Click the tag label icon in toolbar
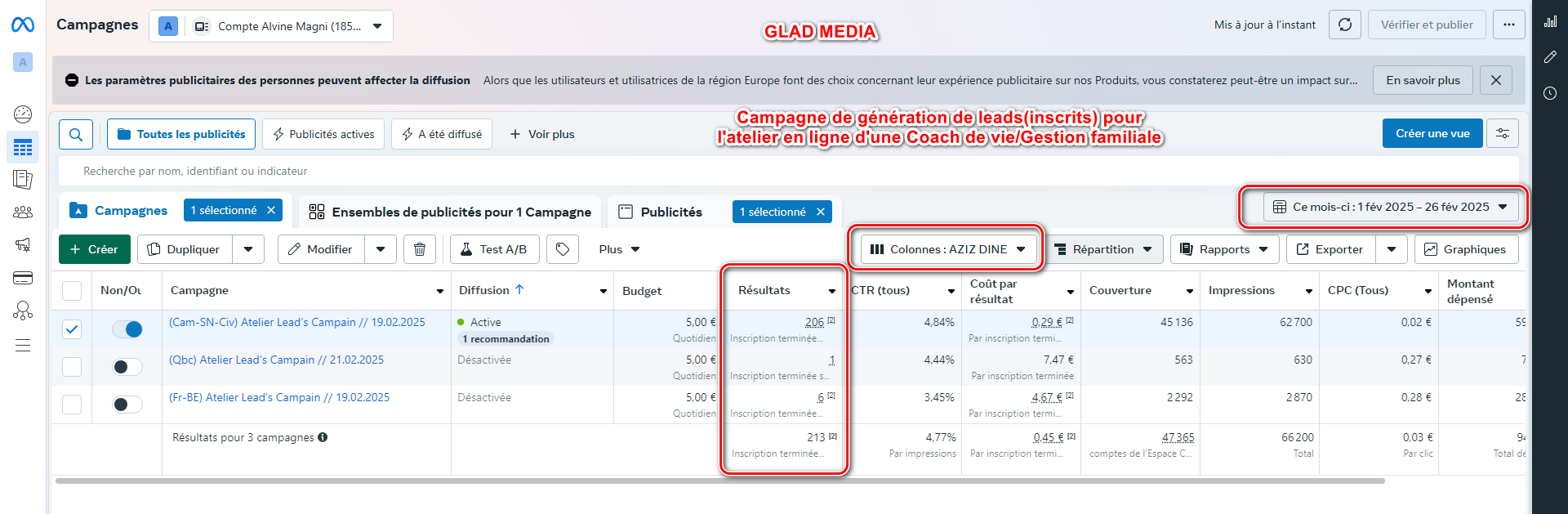The height and width of the screenshot is (514, 1568). click(x=563, y=249)
